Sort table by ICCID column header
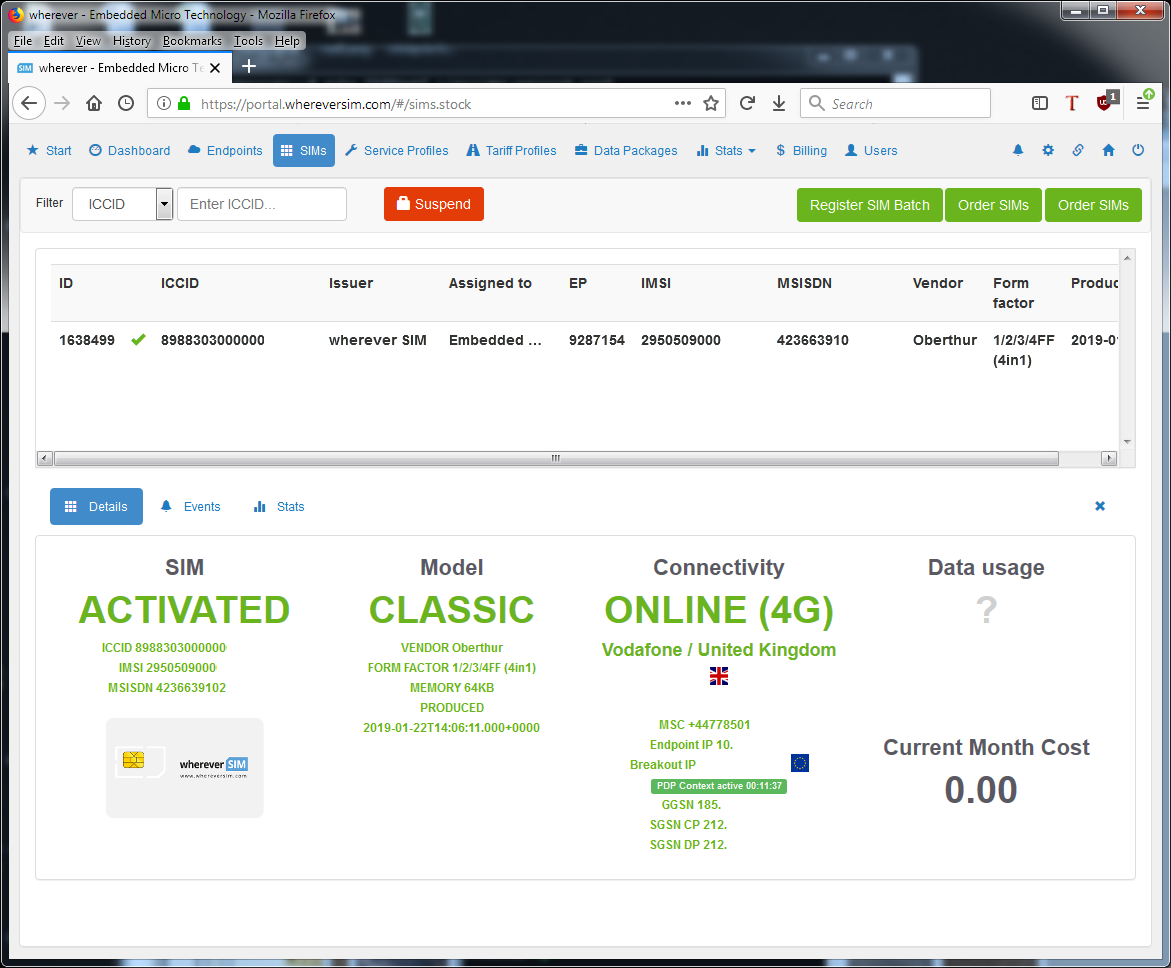This screenshot has height=968, width=1171. [x=180, y=283]
